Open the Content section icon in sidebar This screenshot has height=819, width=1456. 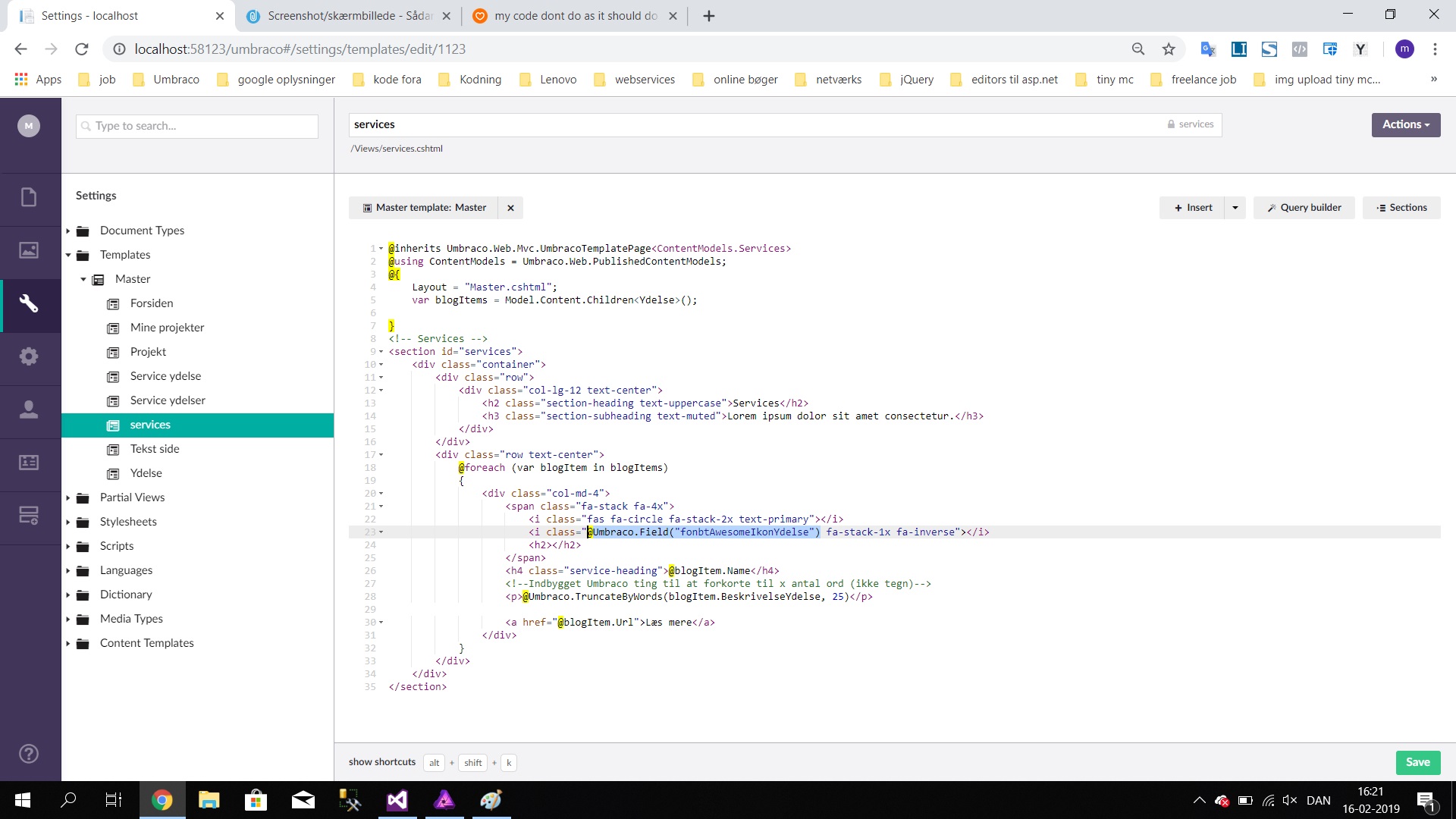[29, 198]
